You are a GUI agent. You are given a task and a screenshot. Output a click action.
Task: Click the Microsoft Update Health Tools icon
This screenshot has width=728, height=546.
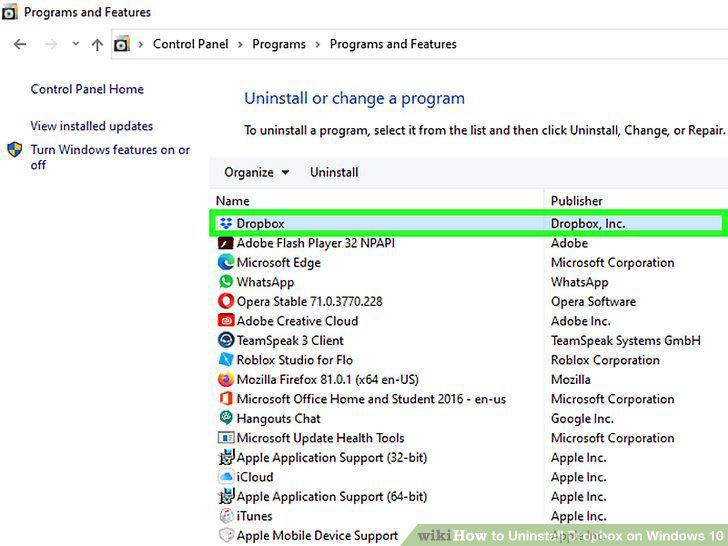tap(226, 438)
